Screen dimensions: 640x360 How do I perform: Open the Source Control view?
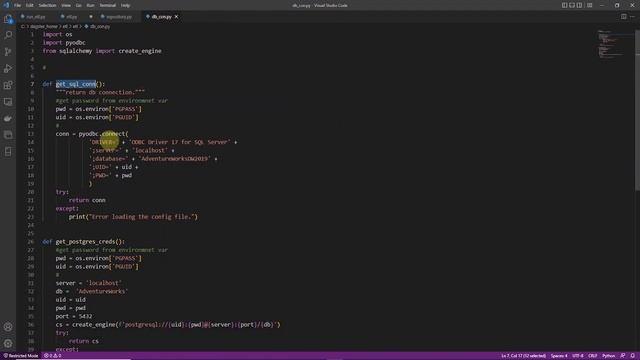8,52
